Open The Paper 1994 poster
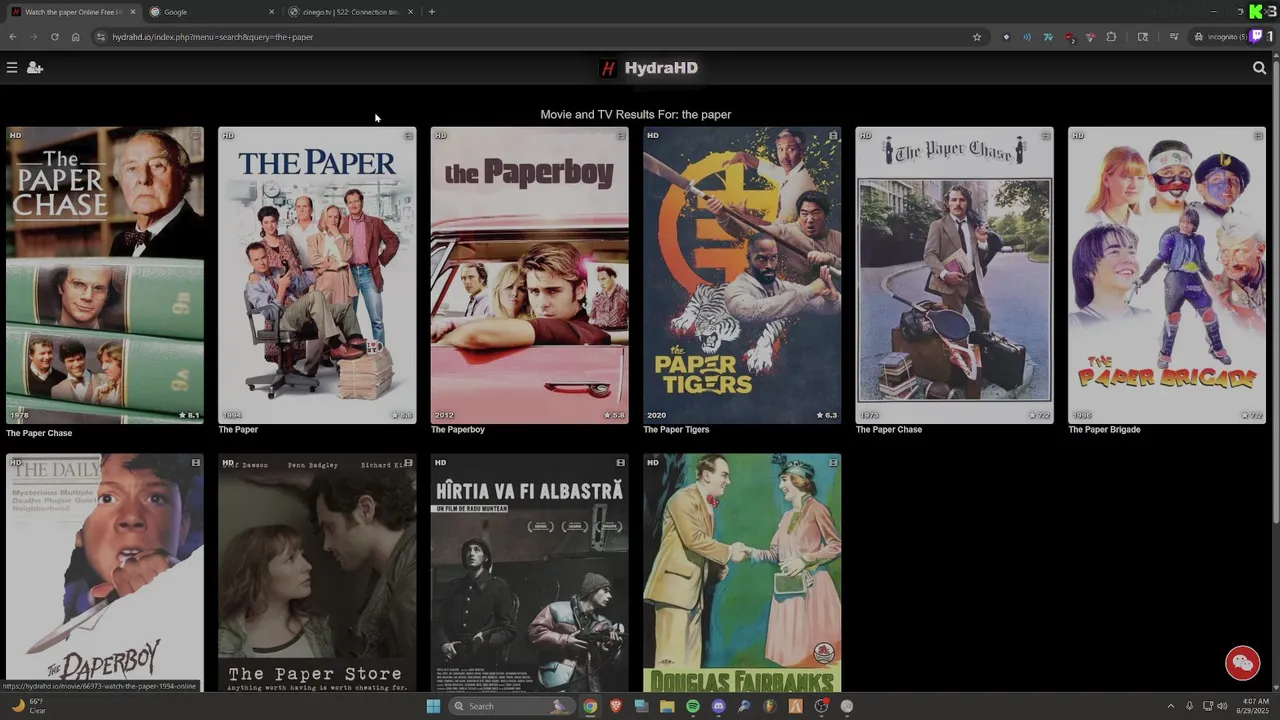Viewport: 1280px width, 720px height. (x=317, y=275)
